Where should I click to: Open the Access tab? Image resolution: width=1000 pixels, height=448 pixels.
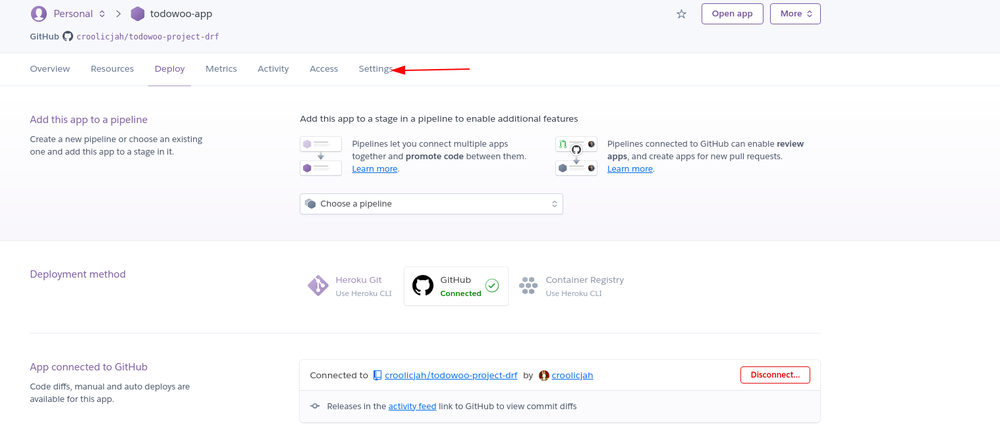click(324, 69)
